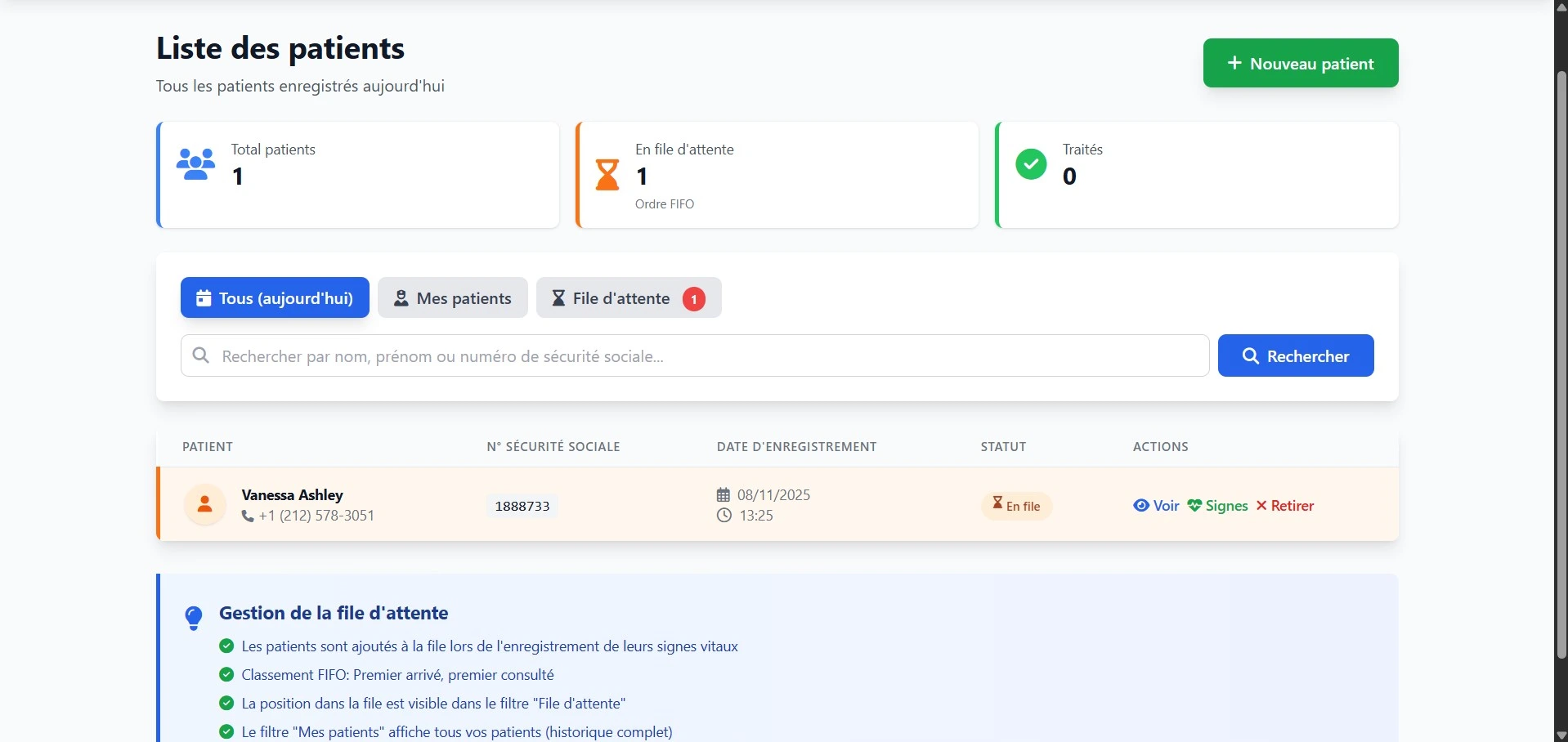
Task: Open Signes vitals link for the patient
Action: pyautogui.click(x=1217, y=506)
